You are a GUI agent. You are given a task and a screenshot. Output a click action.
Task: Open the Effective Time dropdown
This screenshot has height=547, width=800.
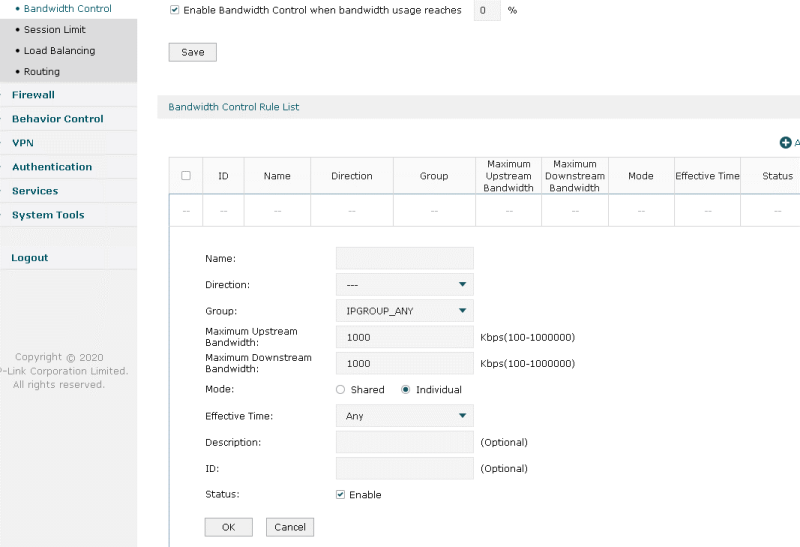pos(405,416)
